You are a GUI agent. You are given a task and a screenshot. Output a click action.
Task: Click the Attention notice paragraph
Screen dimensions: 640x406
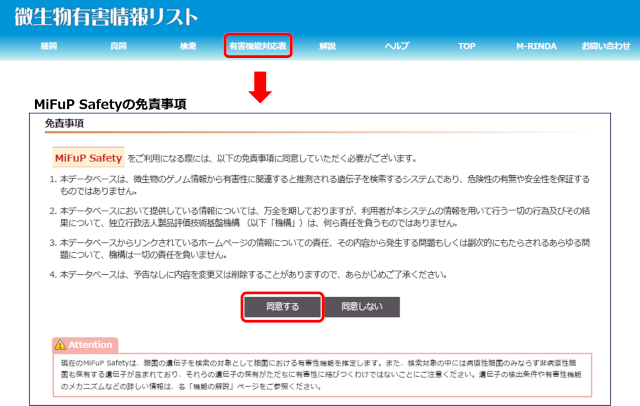[x=321, y=374]
